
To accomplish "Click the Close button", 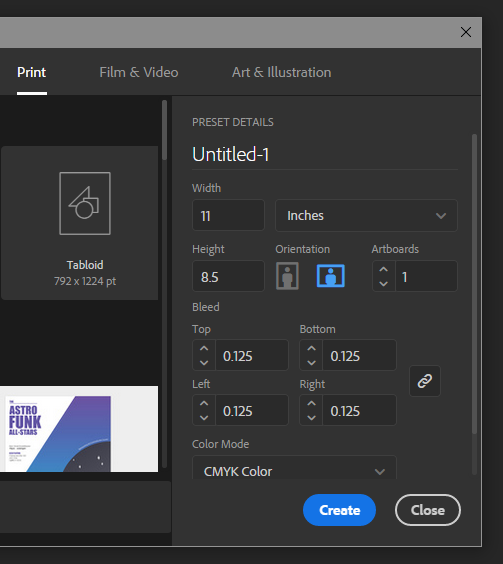I will click(x=428, y=510).
